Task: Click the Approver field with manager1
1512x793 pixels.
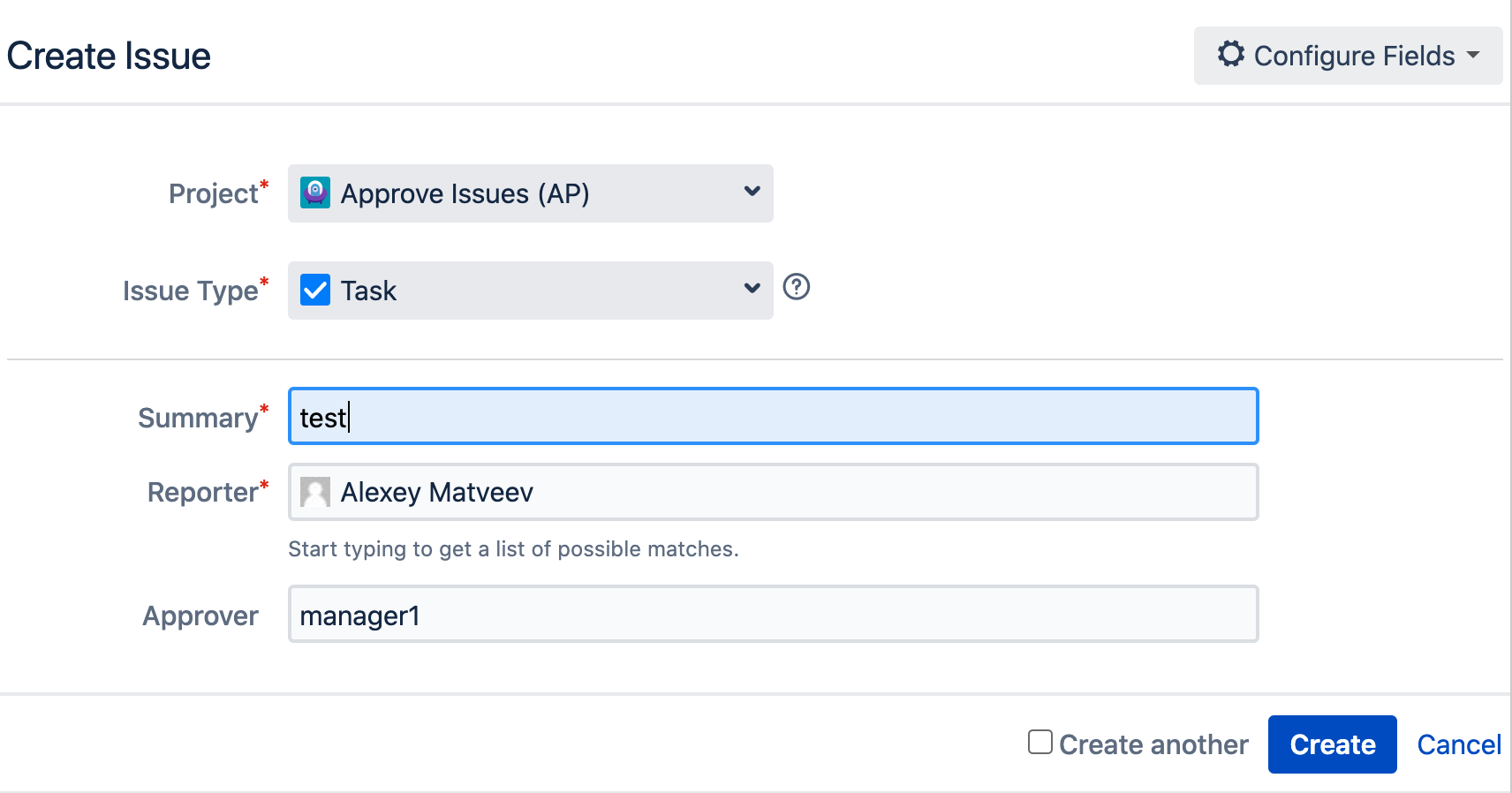Action: point(774,614)
